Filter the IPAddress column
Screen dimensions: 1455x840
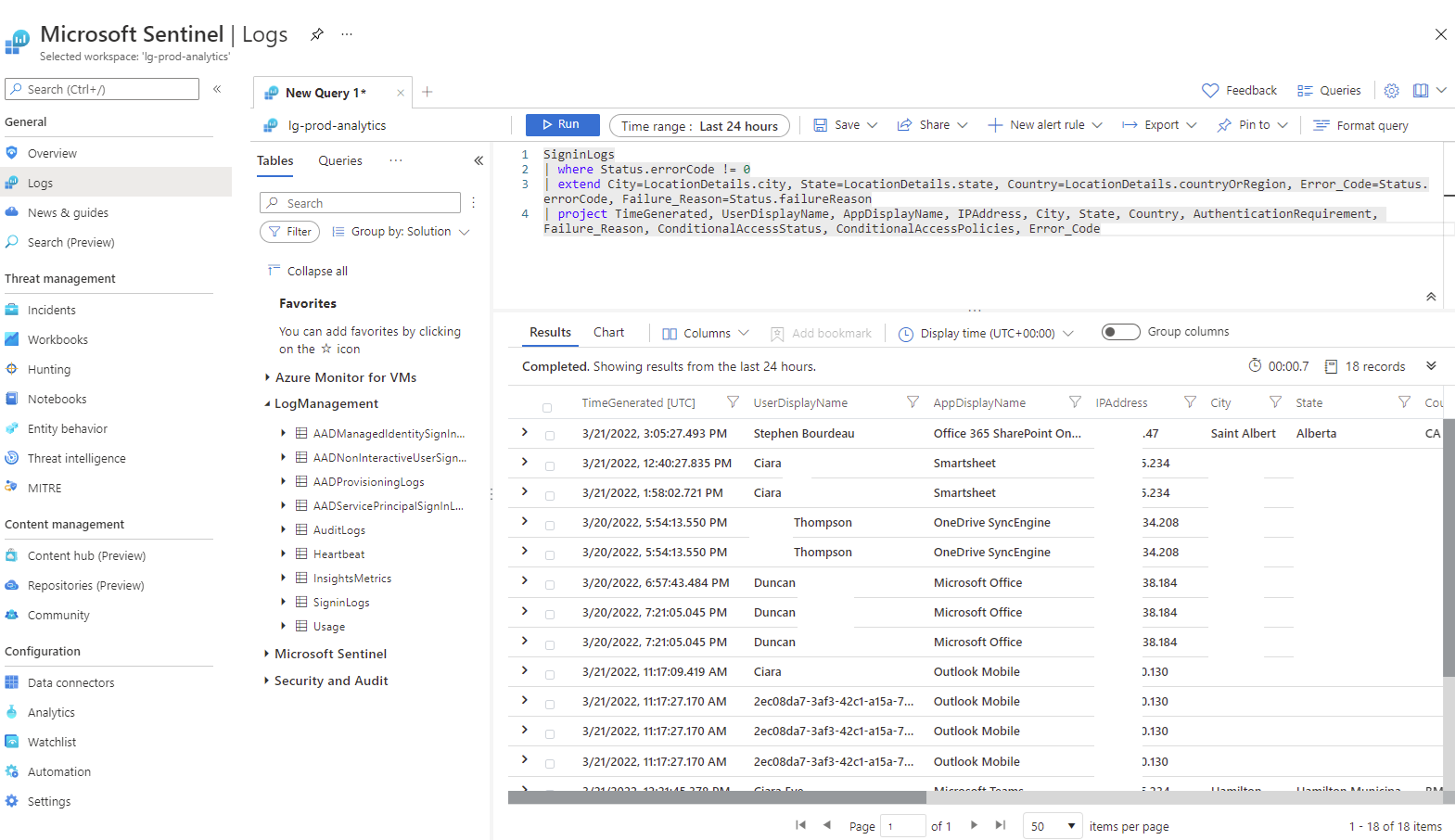(x=1190, y=401)
